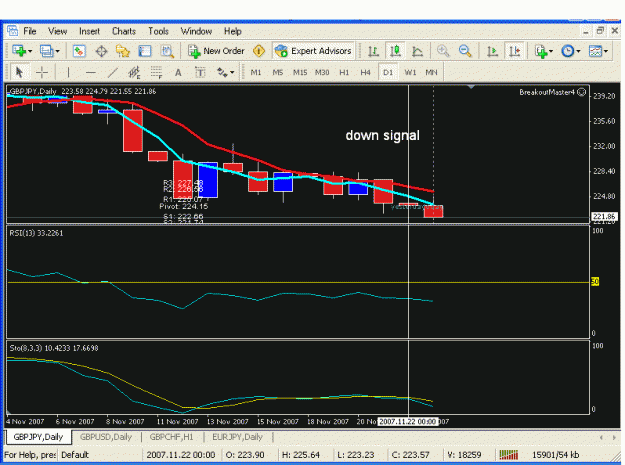
Task: Open the Help menu
Action: (232, 31)
